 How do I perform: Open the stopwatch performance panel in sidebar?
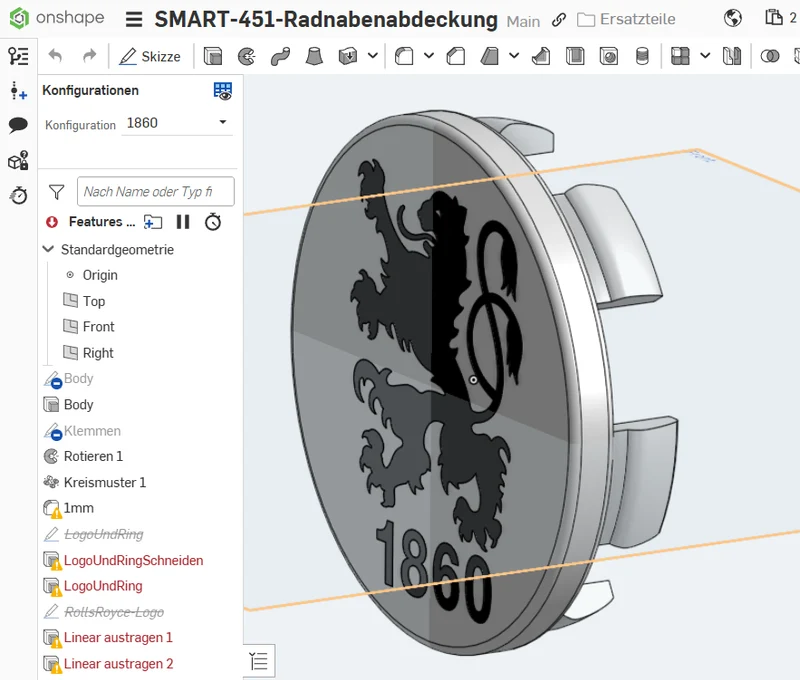[x=19, y=195]
